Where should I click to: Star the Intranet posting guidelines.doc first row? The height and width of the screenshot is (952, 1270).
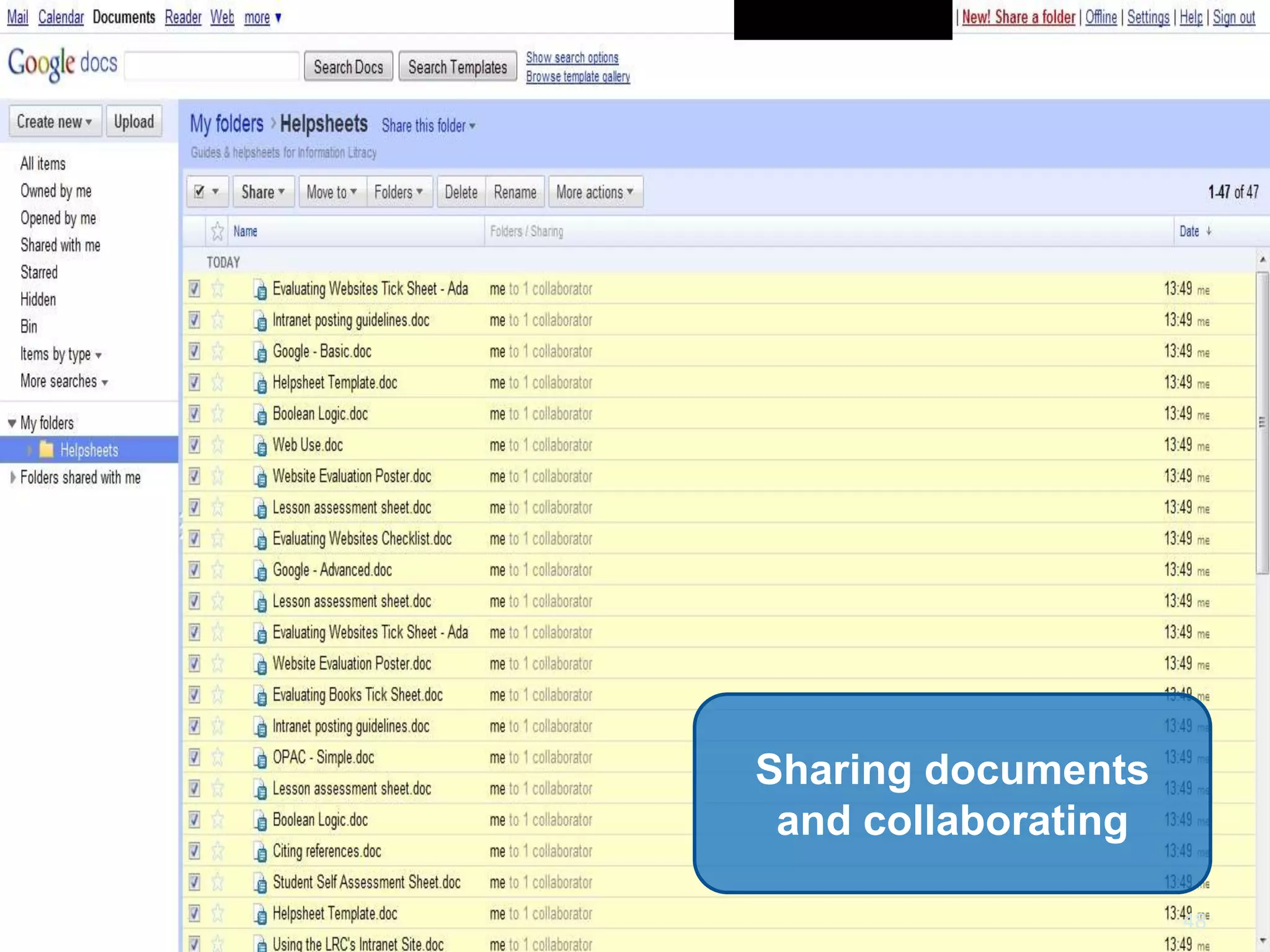[x=218, y=320]
